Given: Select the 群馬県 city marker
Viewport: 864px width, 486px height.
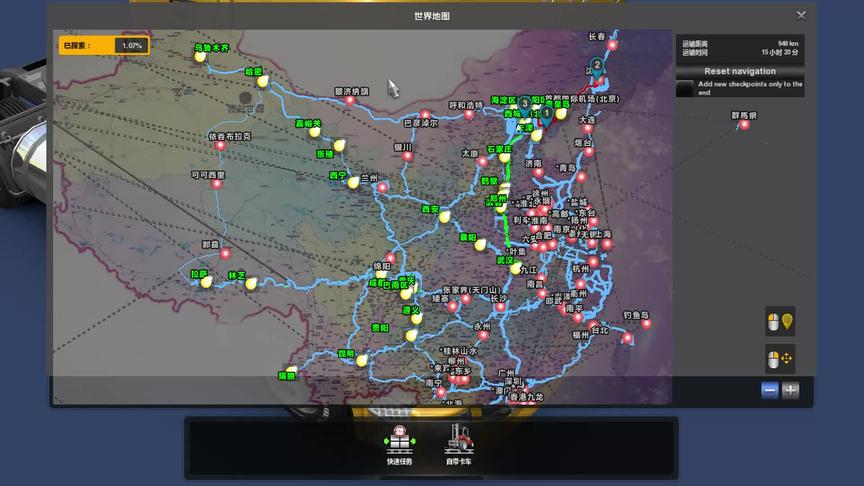Looking at the screenshot, I should tap(744, 125).
